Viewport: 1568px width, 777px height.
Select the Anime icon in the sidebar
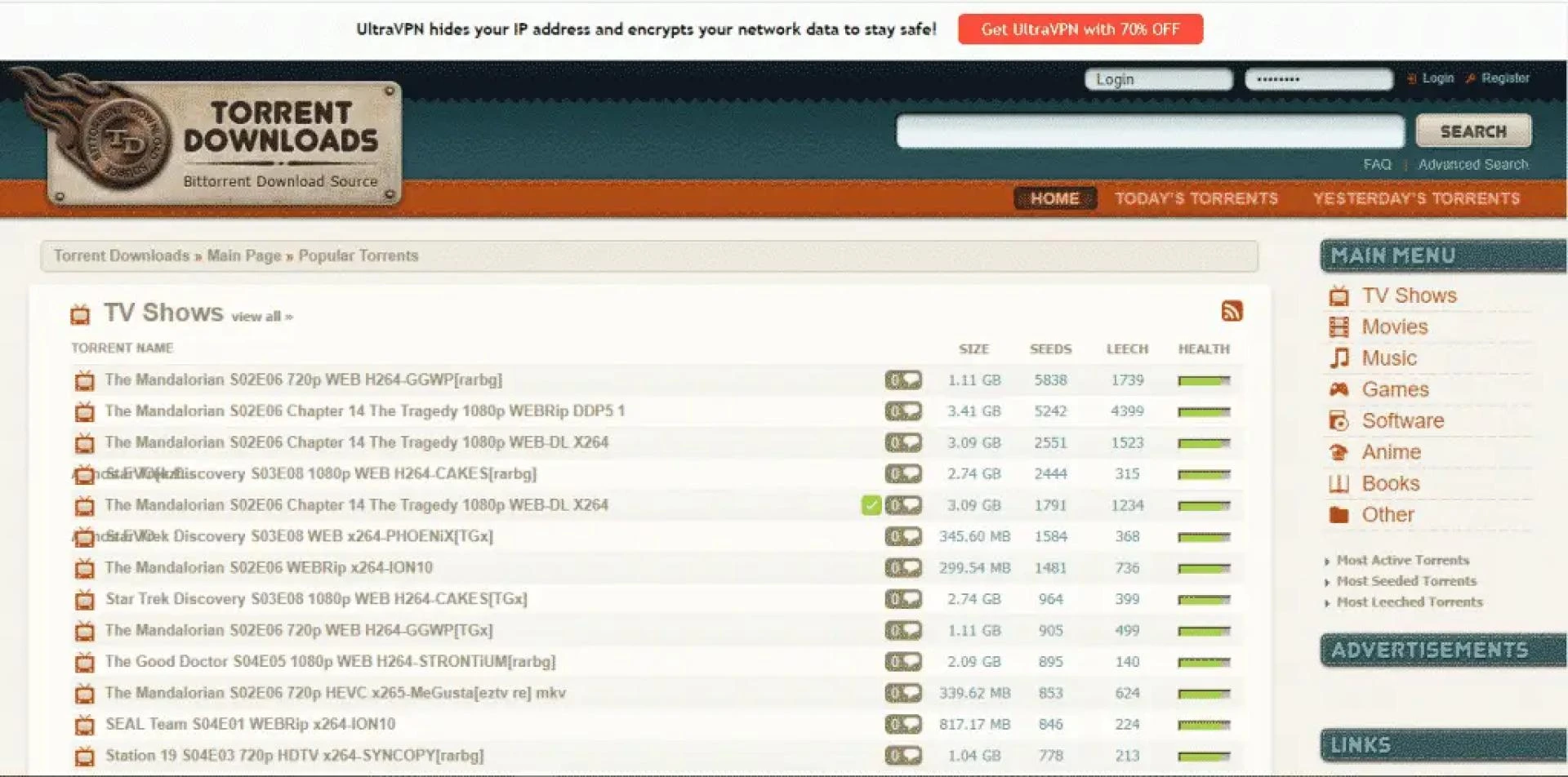click(x=1339, y=451)
